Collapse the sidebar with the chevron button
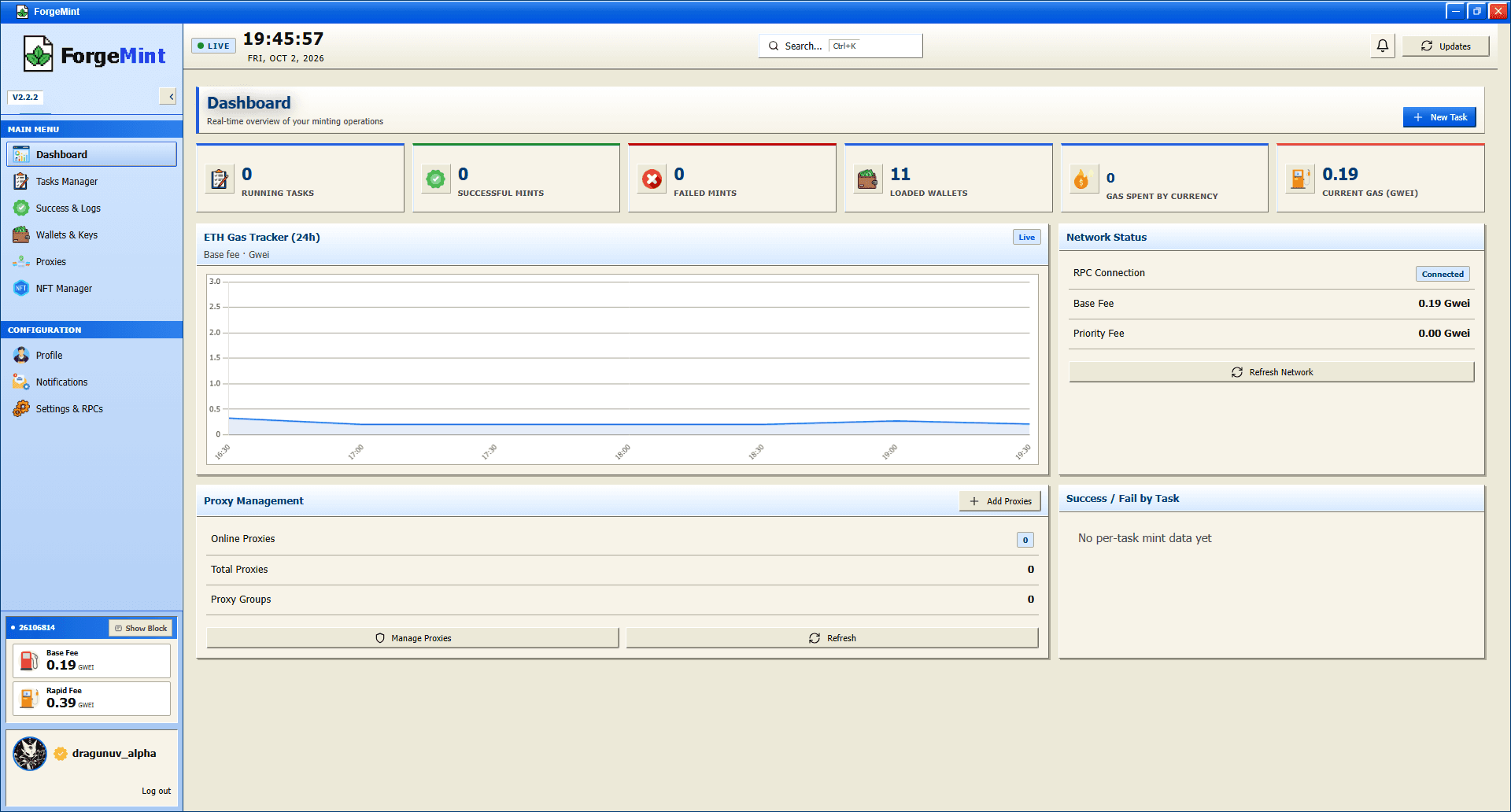Screen dimensions: 1511x812 168,97
